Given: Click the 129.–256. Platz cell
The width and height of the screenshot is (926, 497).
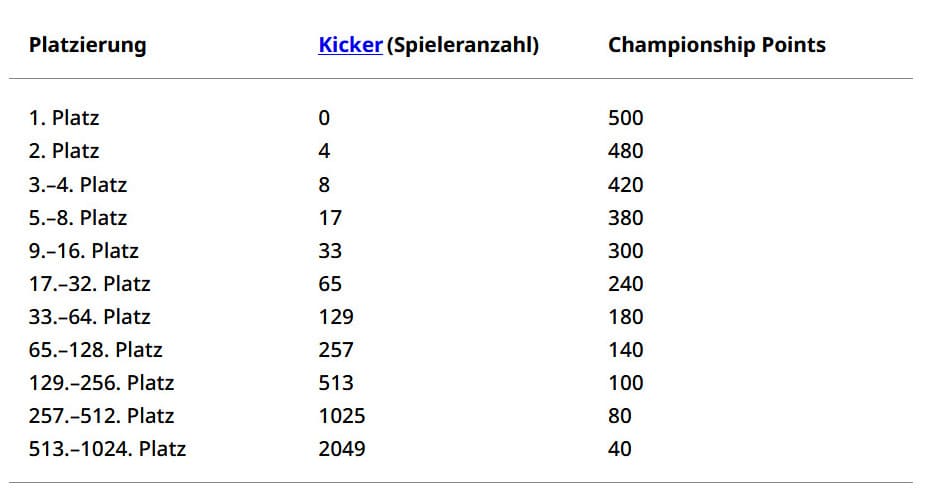Looking at the screenshot, I should (101, 383).
